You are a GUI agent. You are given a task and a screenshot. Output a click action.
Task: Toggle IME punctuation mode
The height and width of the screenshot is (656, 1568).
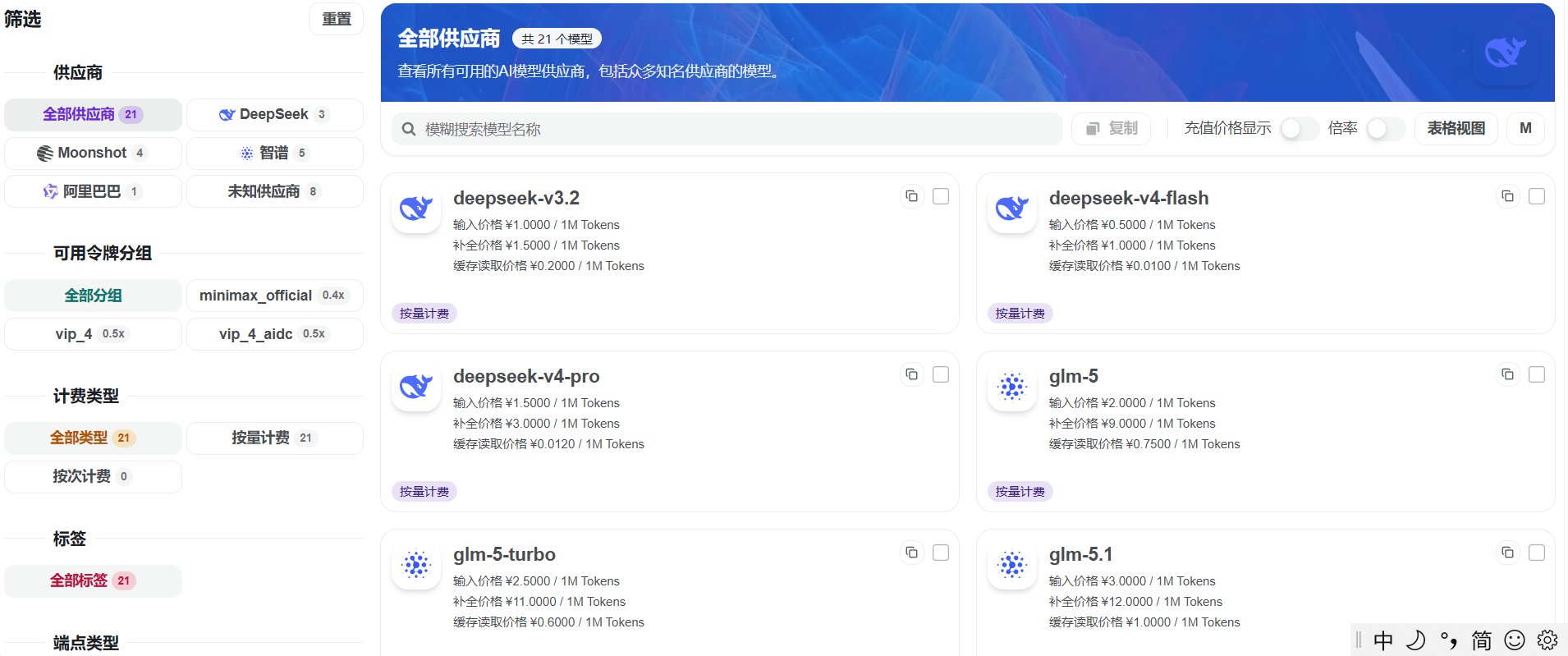click(1449, 640)
